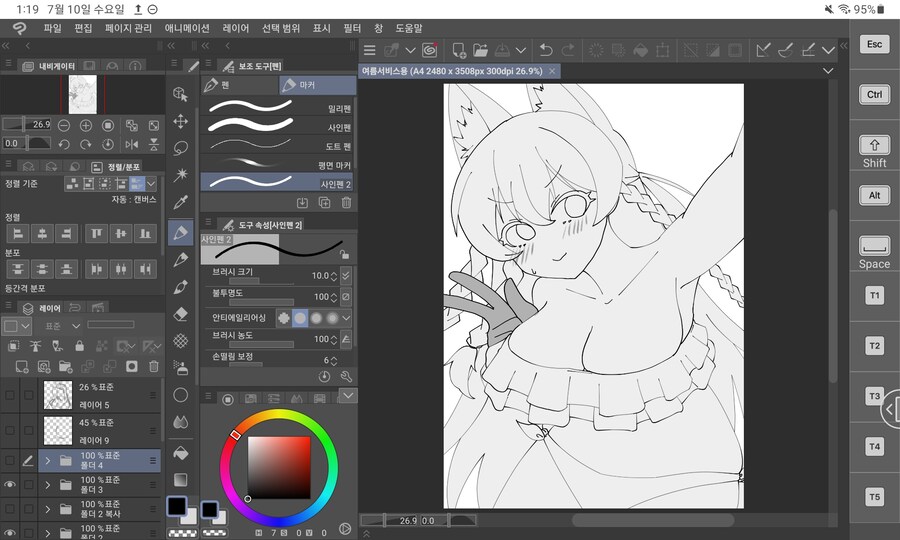Select the Eraser tool
The height and width of the screenshot is (540, 900).
click(x=181, y=314)
